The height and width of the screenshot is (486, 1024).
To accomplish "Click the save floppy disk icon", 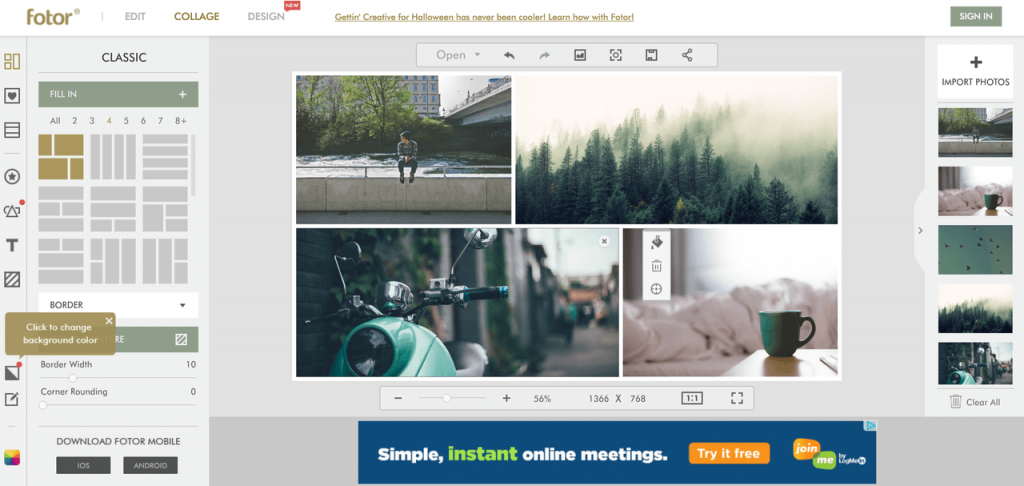I will click(x=650, y=55).
